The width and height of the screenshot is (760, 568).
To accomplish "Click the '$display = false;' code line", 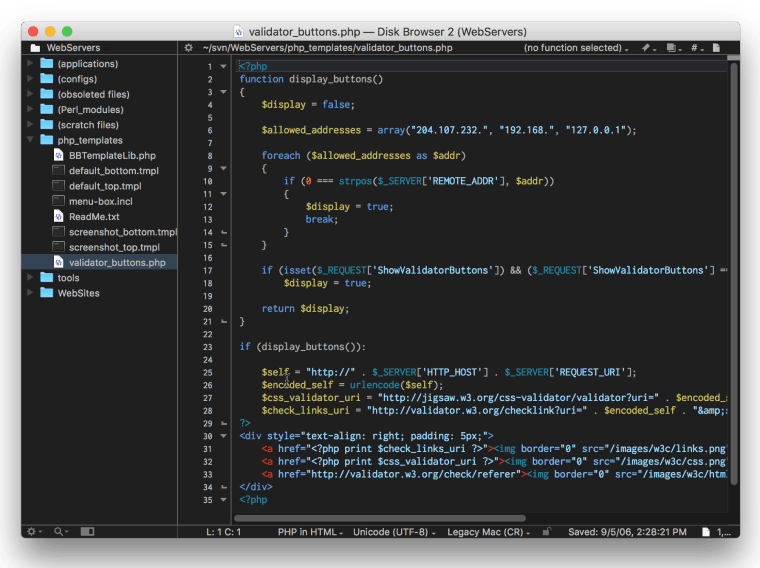I will [x=308, y=105].
